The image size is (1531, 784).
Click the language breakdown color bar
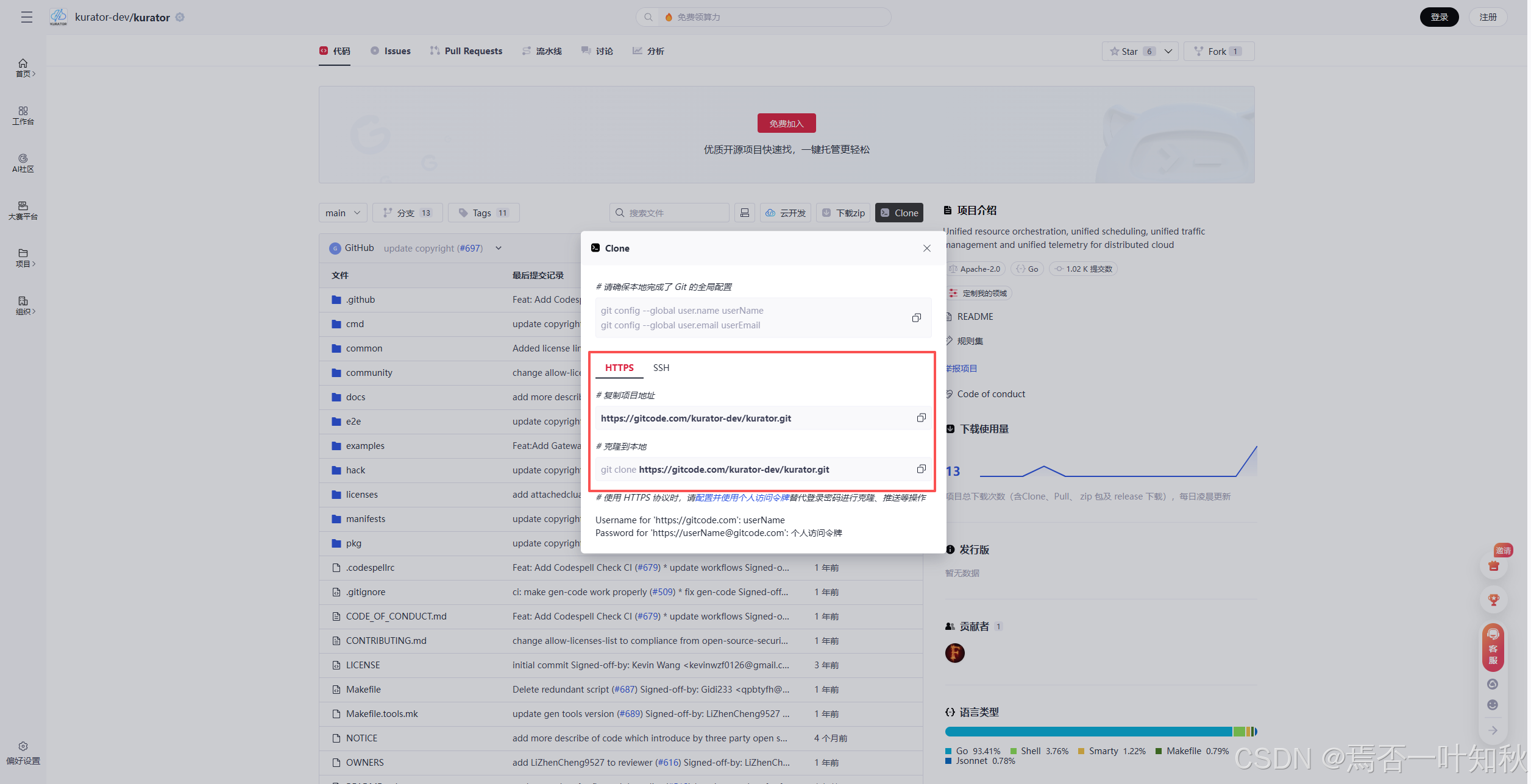pyautogui.click(x=1100, y=732)
